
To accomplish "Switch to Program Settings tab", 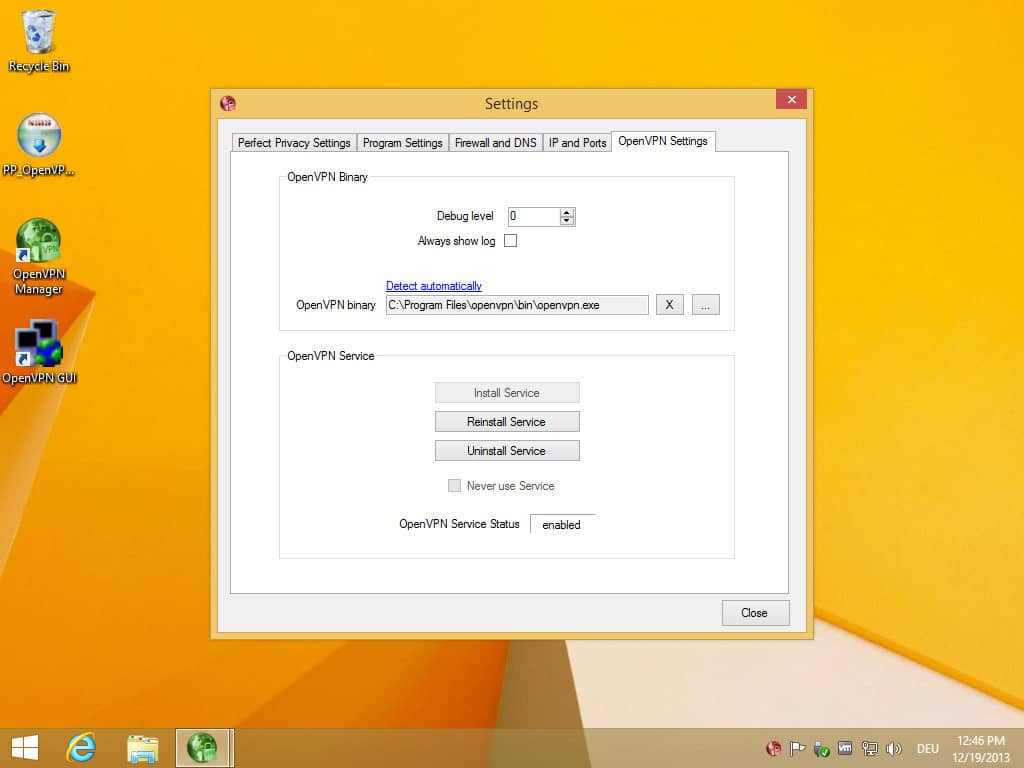I will pyautogui.click(x=402, y=142).
